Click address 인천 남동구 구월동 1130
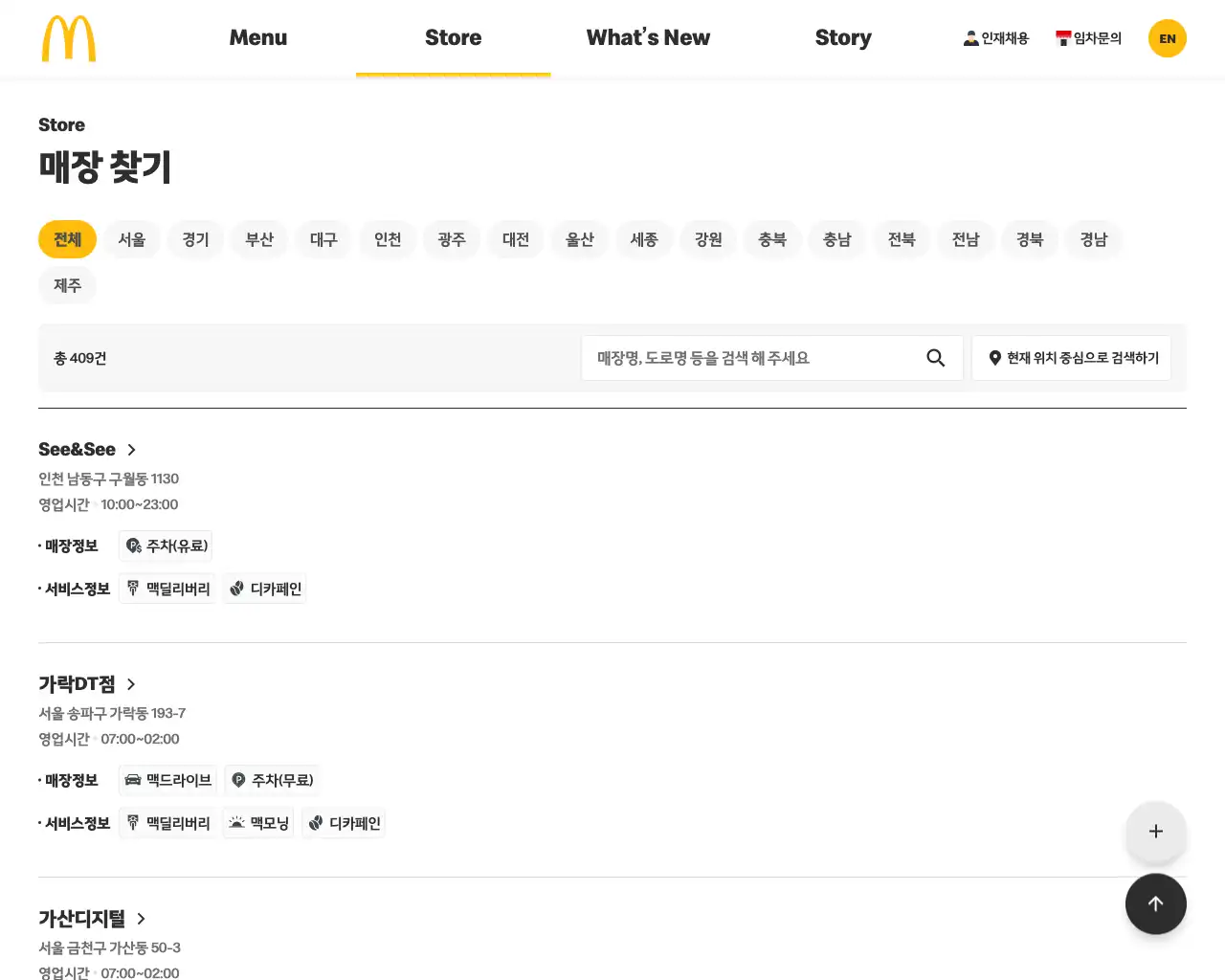Image resolution: width=1225 pixels, height=980 pixels. pyautogui.click(x=108, y=479)
